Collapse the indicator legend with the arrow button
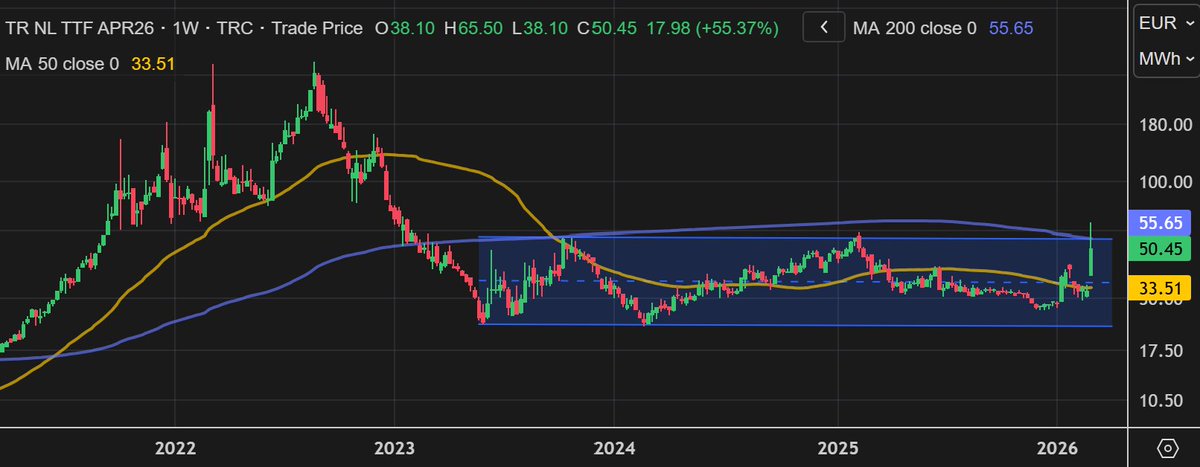This screenshot has width=1200, height=467. point(823,28)
